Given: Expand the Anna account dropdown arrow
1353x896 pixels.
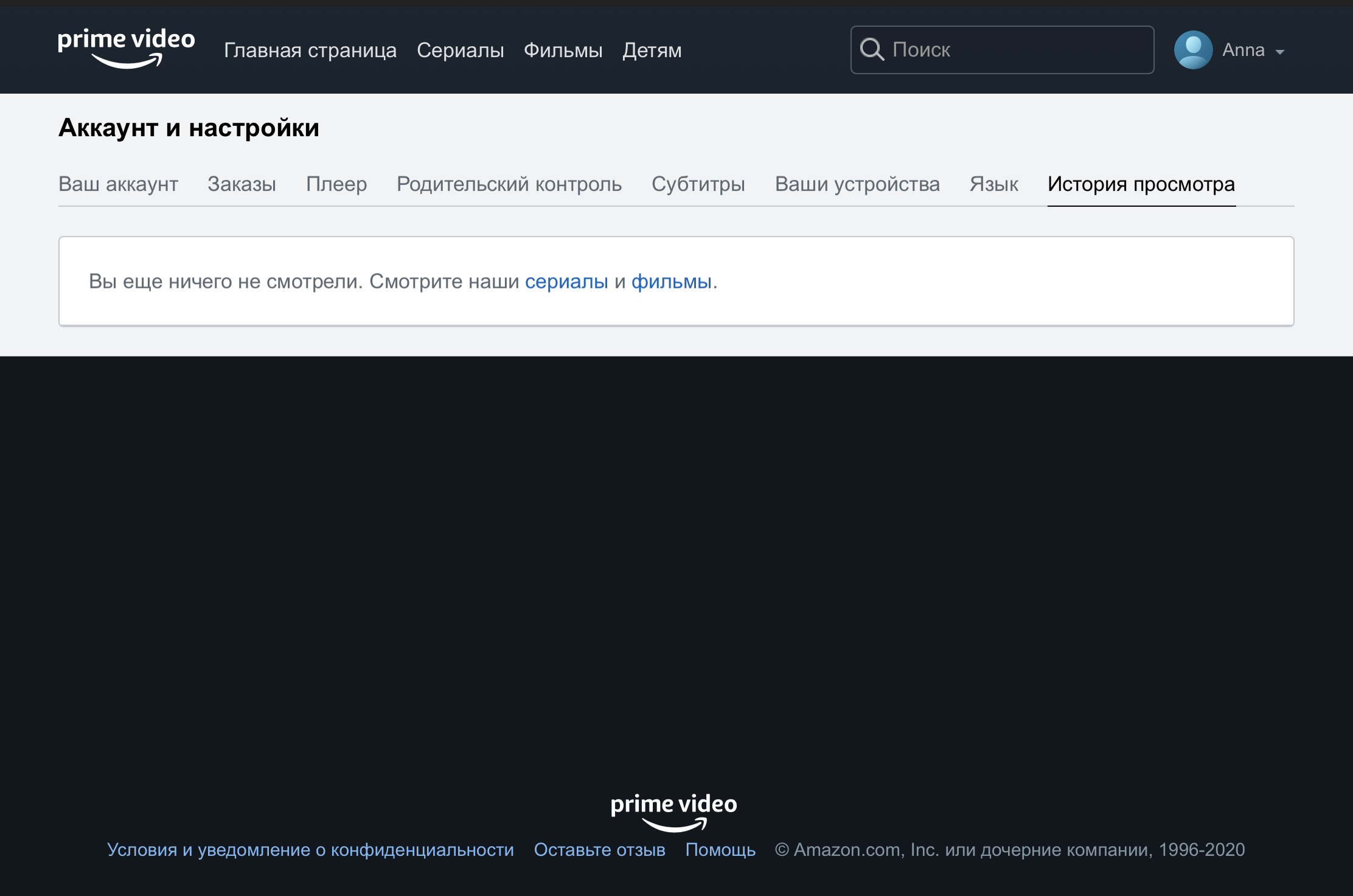Looking at the screenshot, I should pos(1280,52).
